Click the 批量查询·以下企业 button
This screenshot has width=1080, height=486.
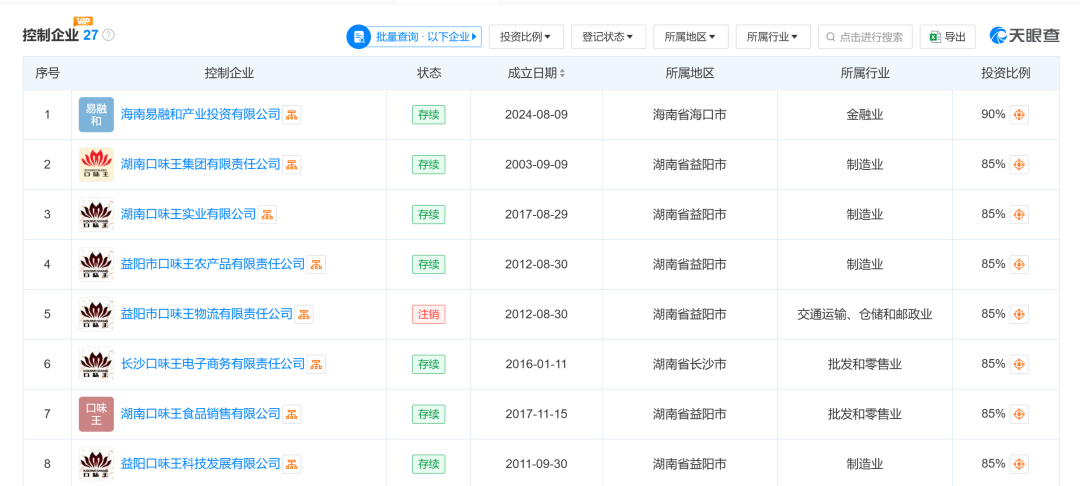pos(414,36)
